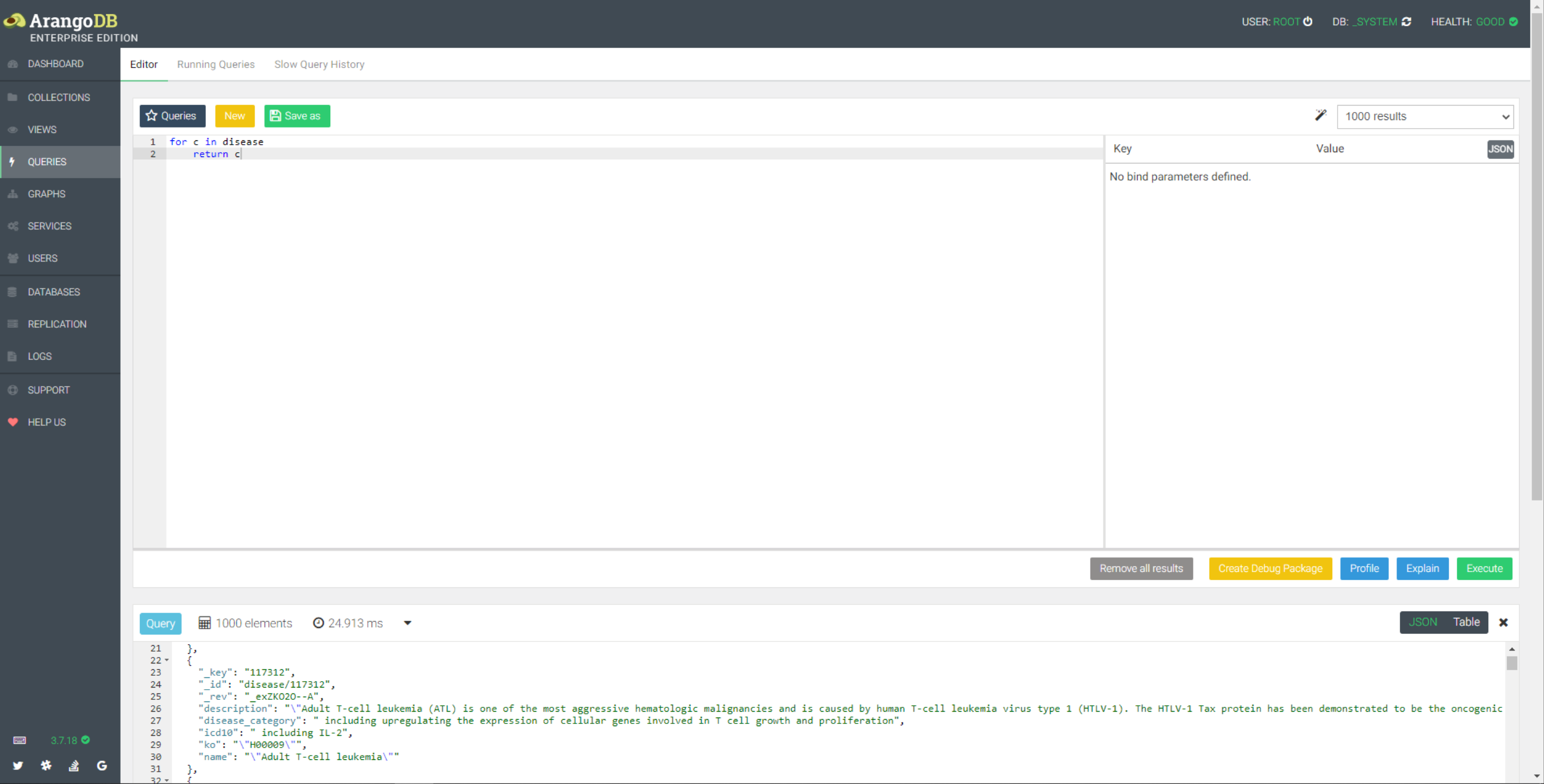Open saved Queries list
Image resolution: width=1544 pixels, height=784 pixels.
[x=172, y=116]
